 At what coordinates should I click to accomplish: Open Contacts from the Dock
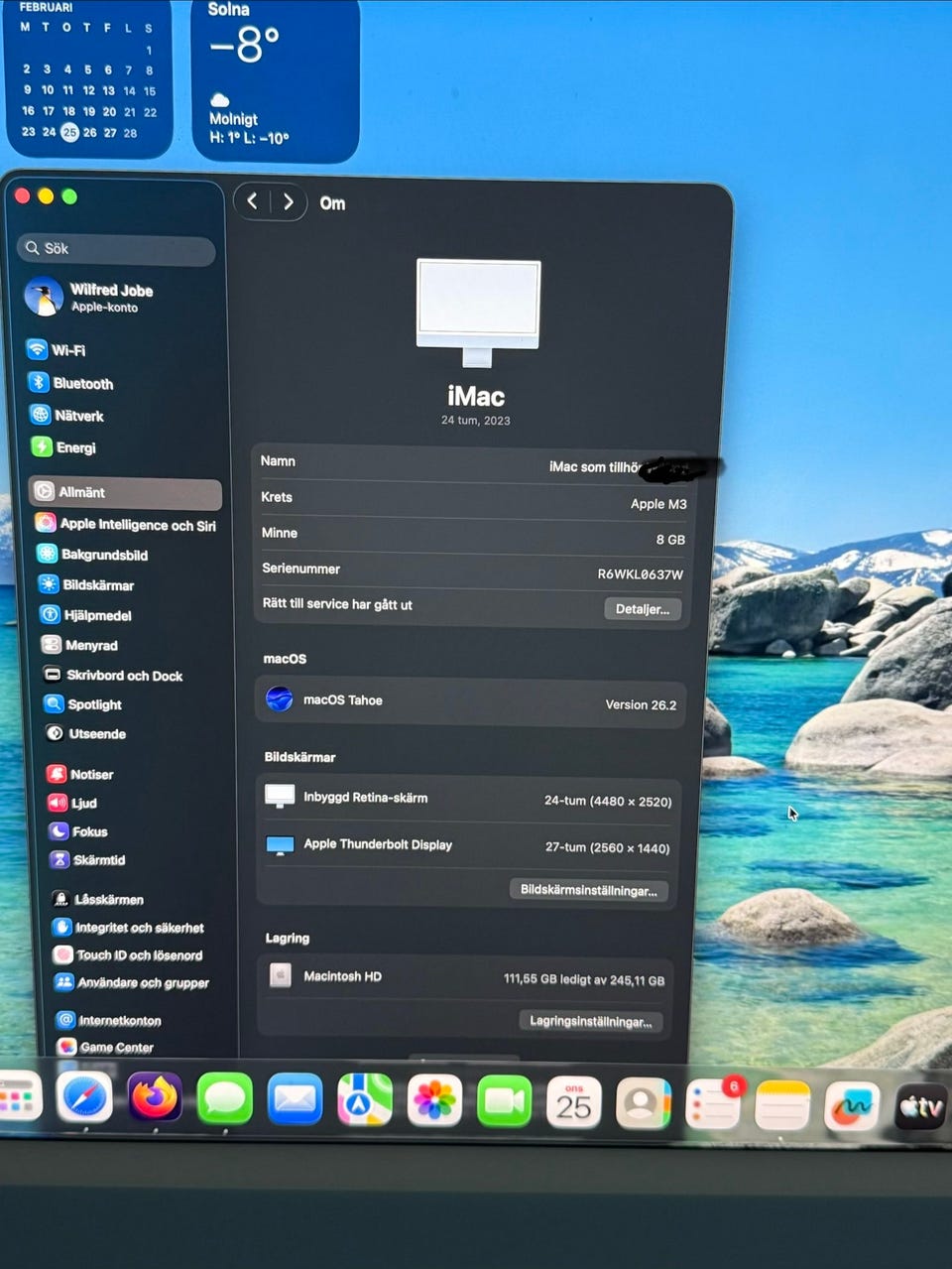(x=644, y=1101)
